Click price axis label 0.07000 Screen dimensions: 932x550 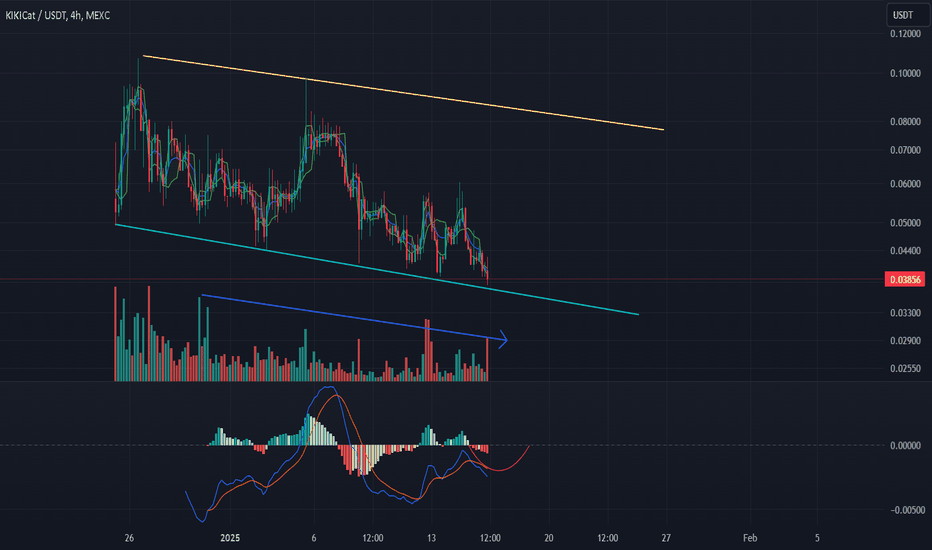click(905, 150)
